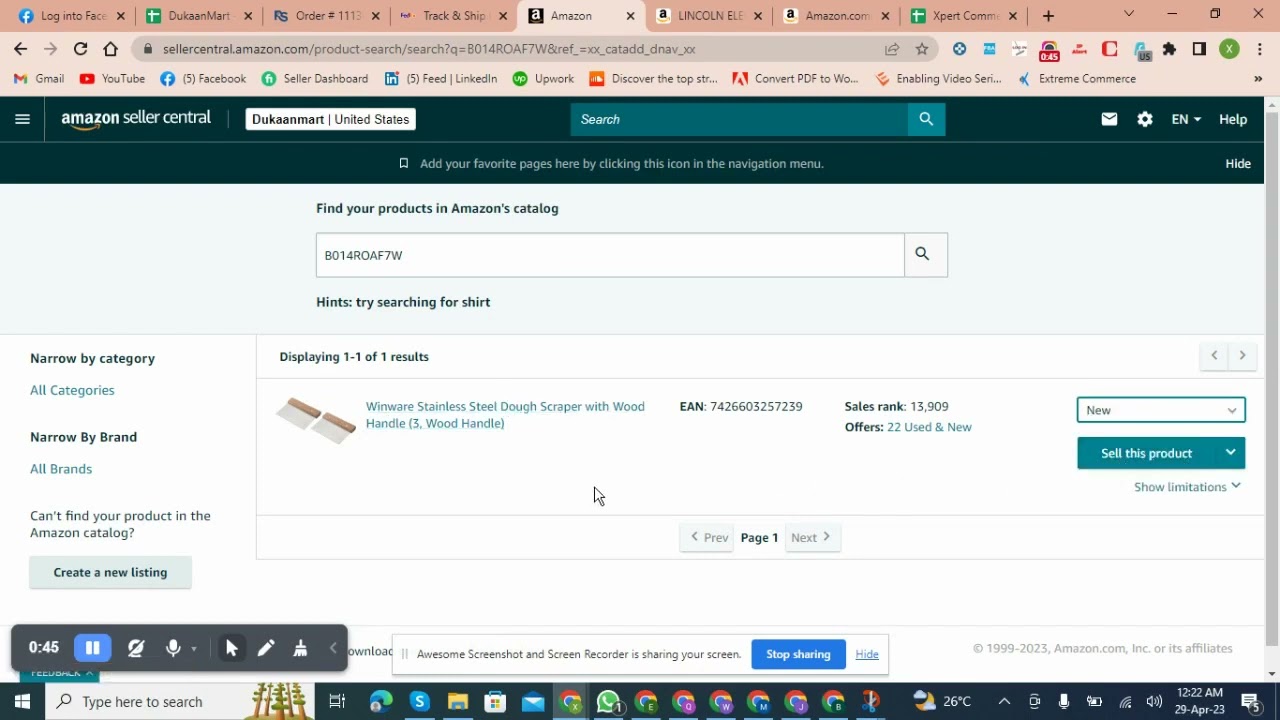
Task: Click the bookmark icon in favorites bar
Action: tap(404, 163)
